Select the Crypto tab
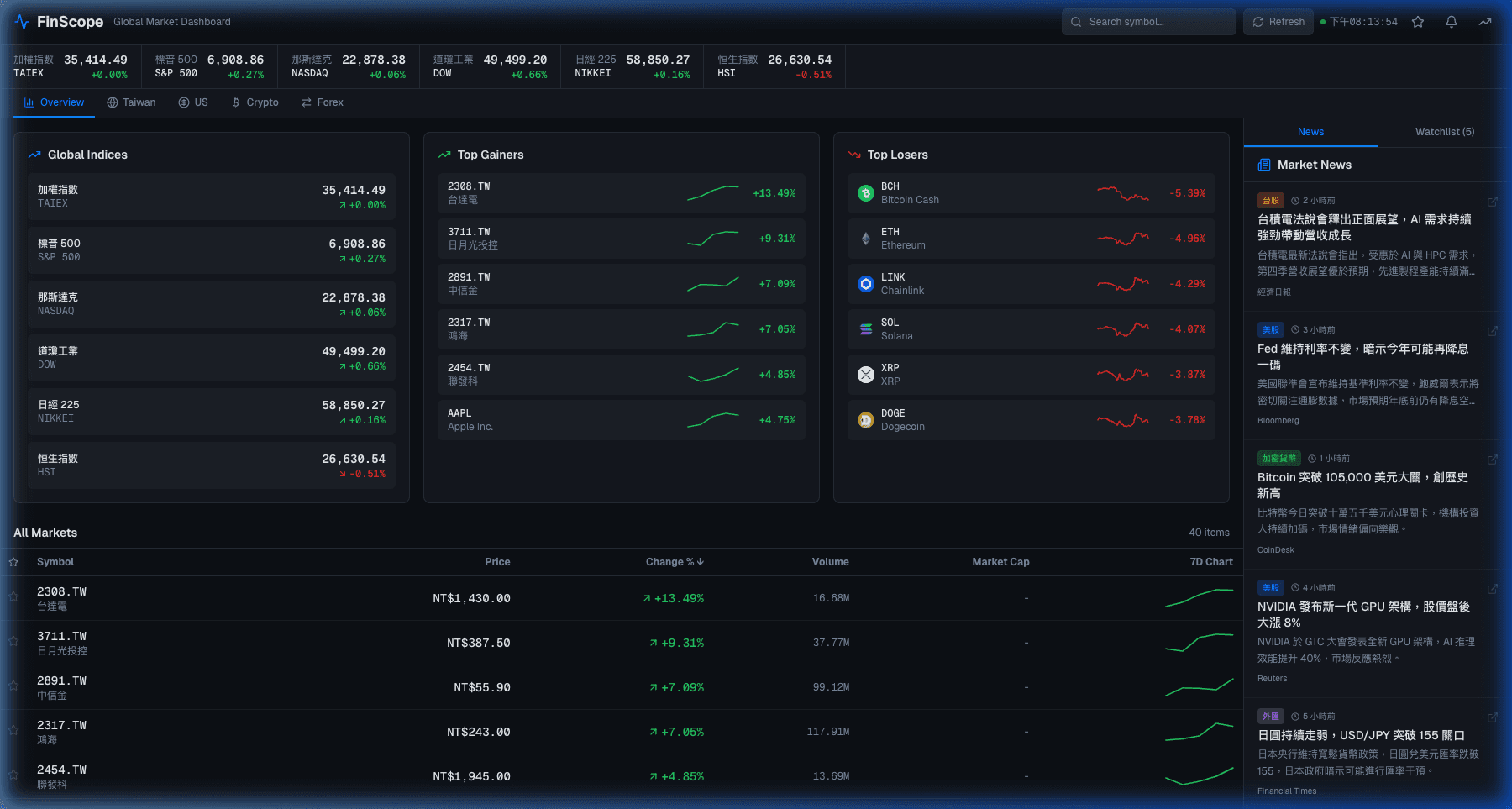Viewport: 1512px width, 809px height. [x=255, y=102]
